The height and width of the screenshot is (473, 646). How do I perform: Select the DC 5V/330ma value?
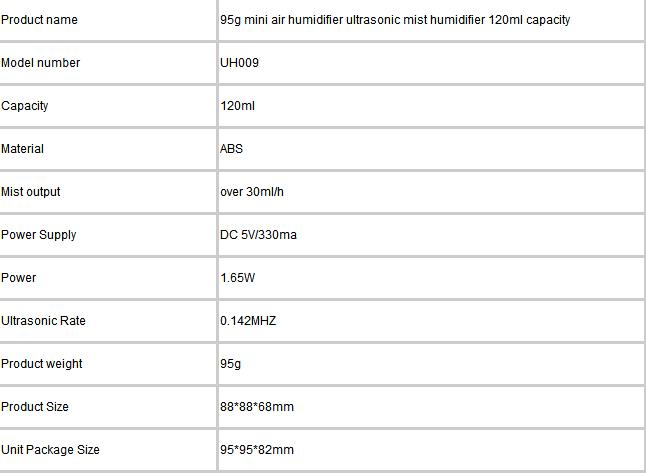(x=258, y=235)
